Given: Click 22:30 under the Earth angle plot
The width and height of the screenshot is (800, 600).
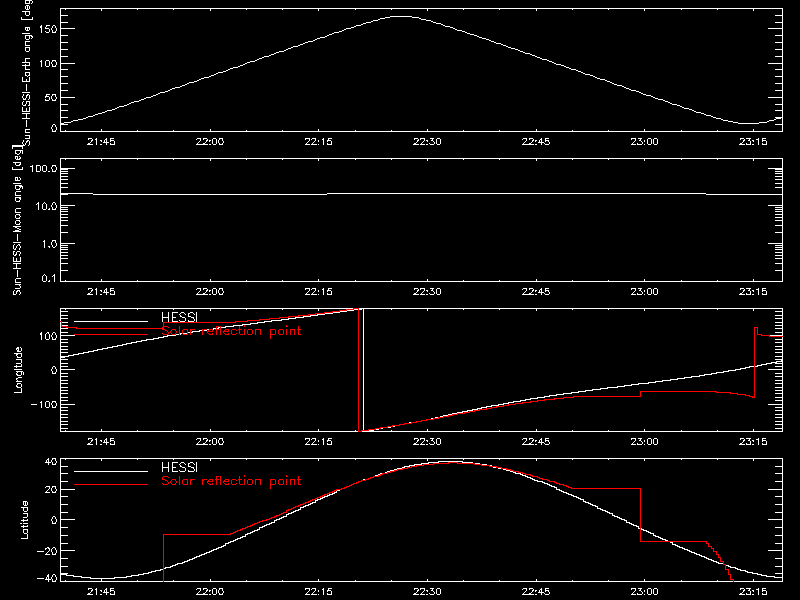Looking at the screenshot, I should click(427, 141).
